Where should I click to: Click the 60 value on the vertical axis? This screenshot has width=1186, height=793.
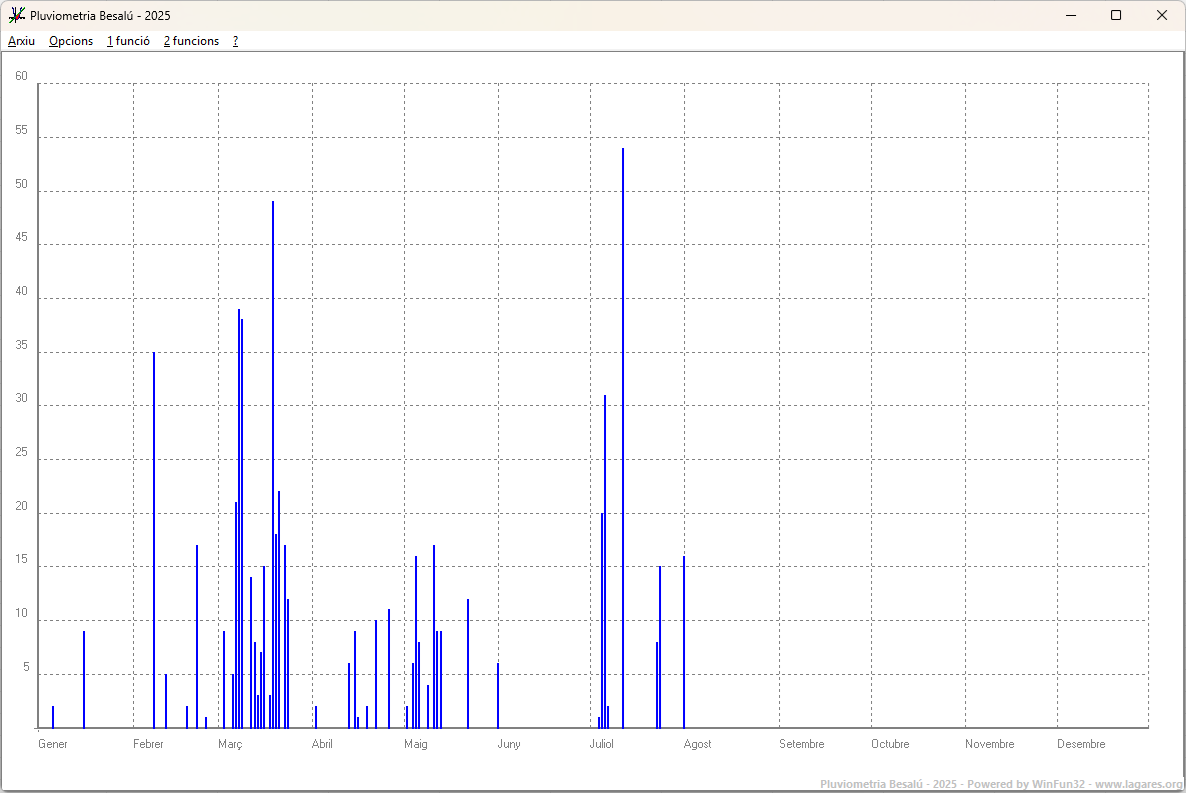(x=21, y=76)
